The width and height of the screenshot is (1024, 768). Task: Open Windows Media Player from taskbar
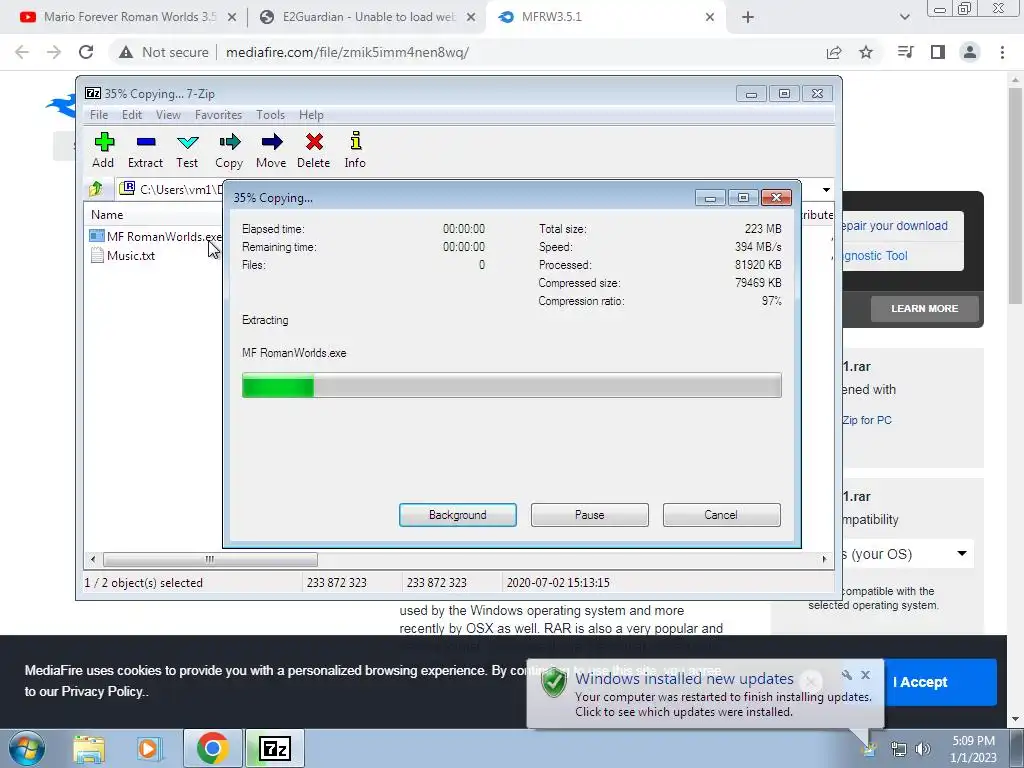148,749
